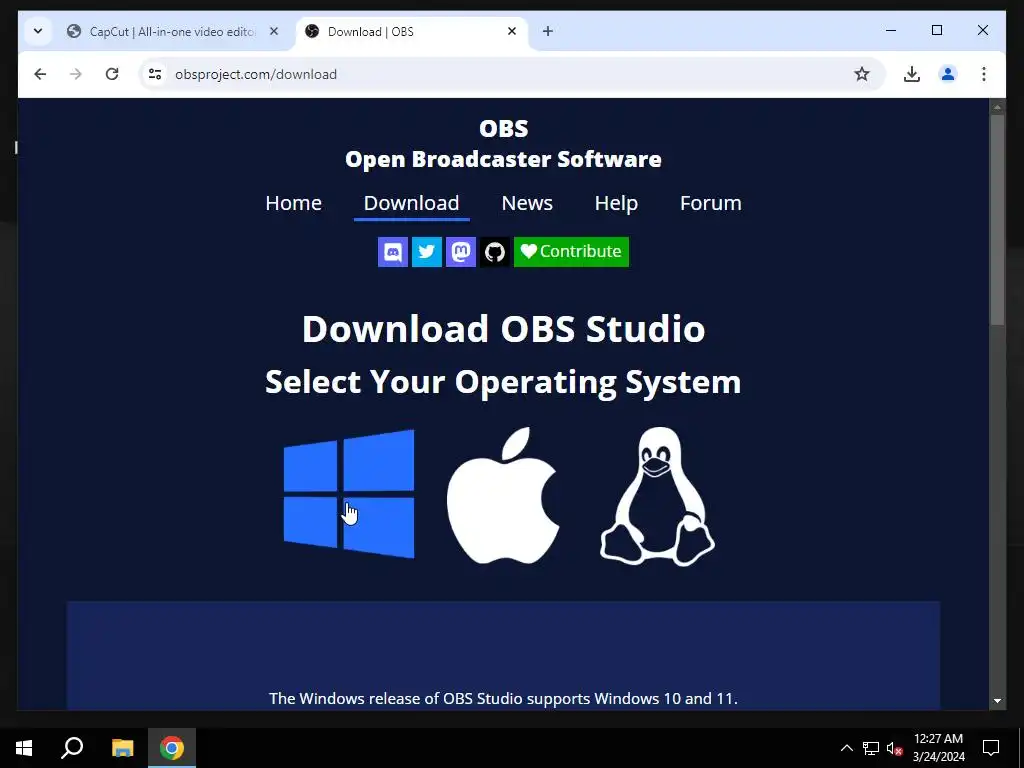Visit the OBS Mastodon icon
Viewport: 1024px width, 768px height.
click(461, 251)
